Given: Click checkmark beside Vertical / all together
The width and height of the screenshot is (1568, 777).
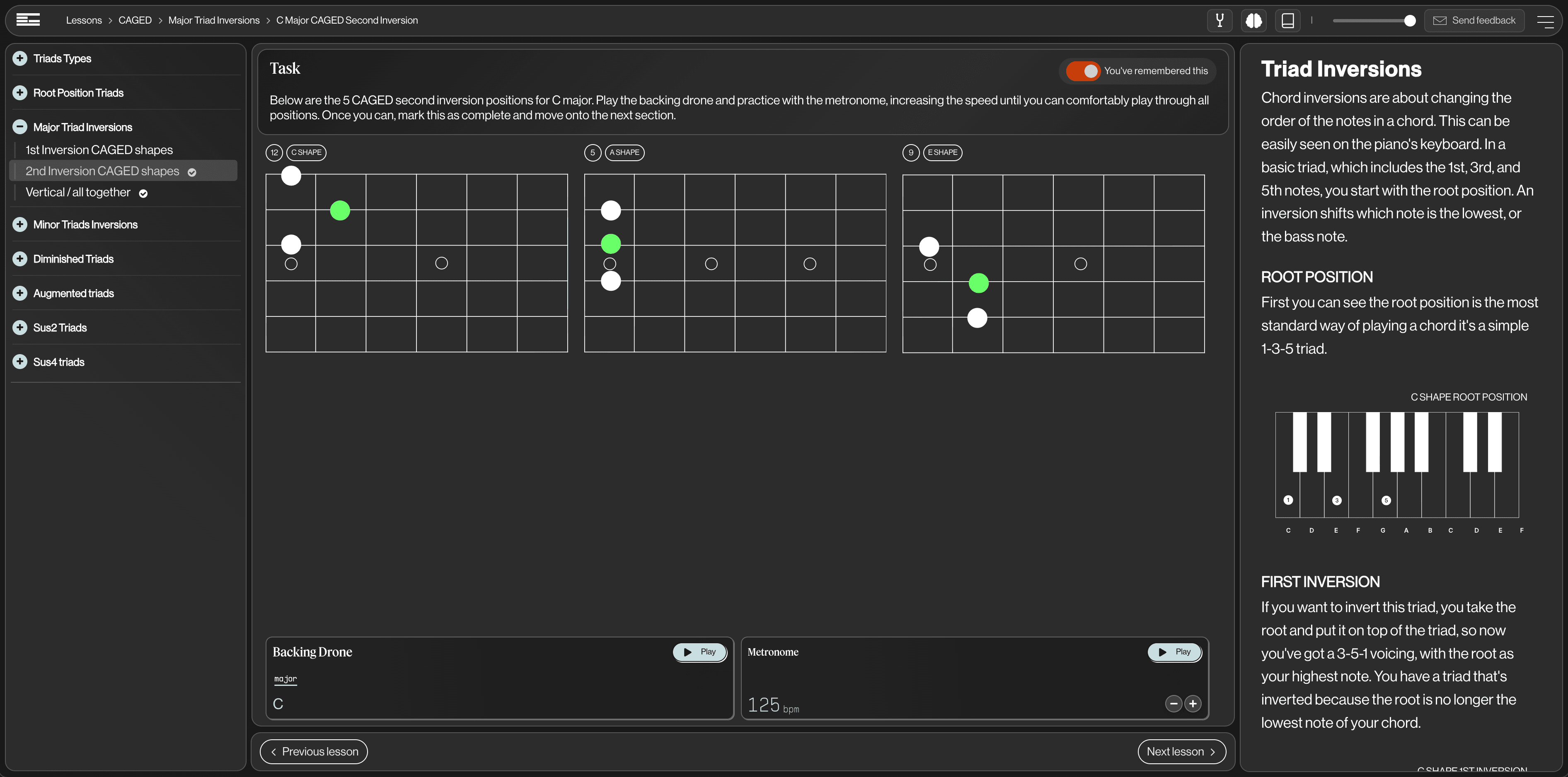Looking at the screenshot, I should click(x=143, y=193).
